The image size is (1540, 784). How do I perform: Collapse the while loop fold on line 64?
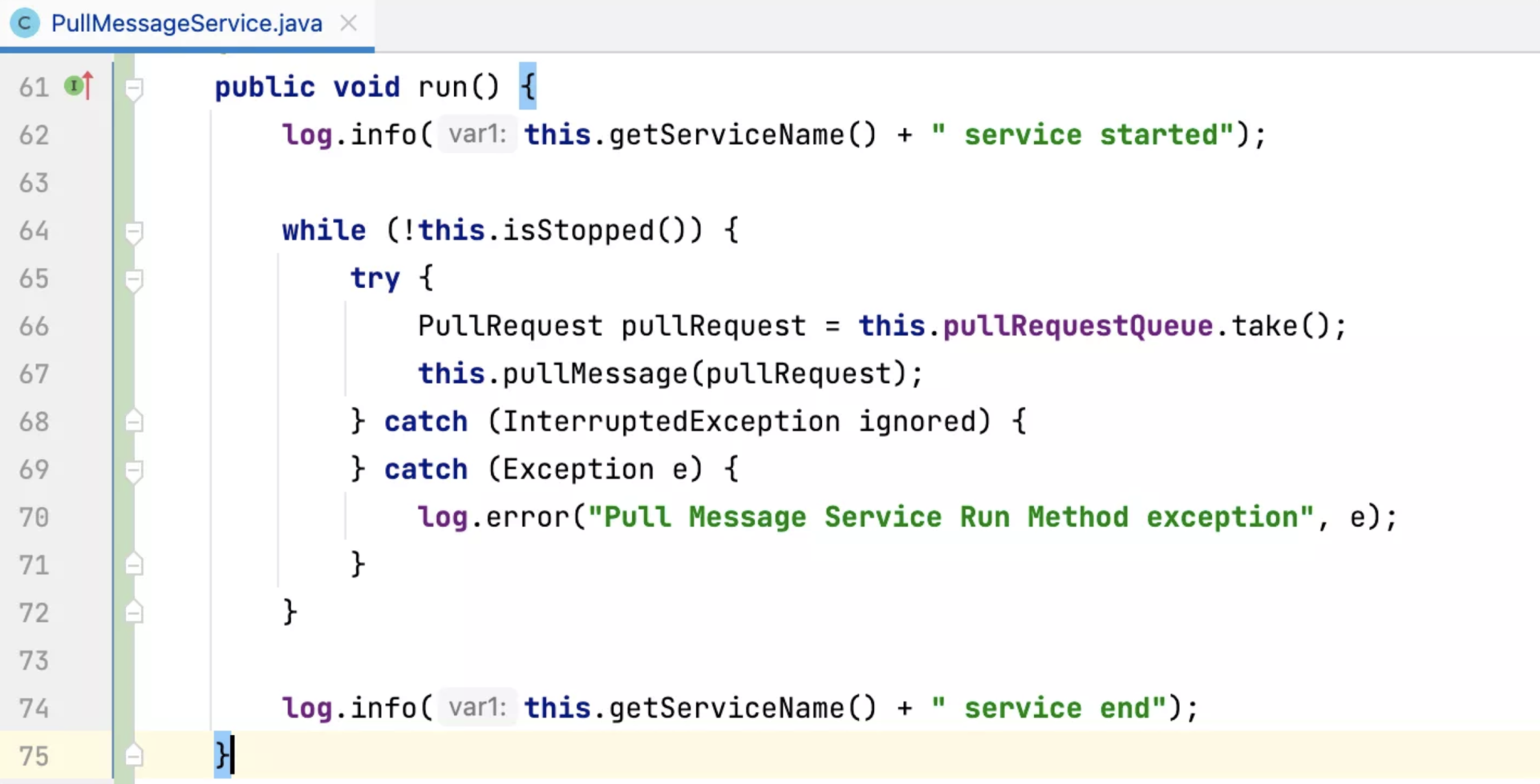[134, 232]
